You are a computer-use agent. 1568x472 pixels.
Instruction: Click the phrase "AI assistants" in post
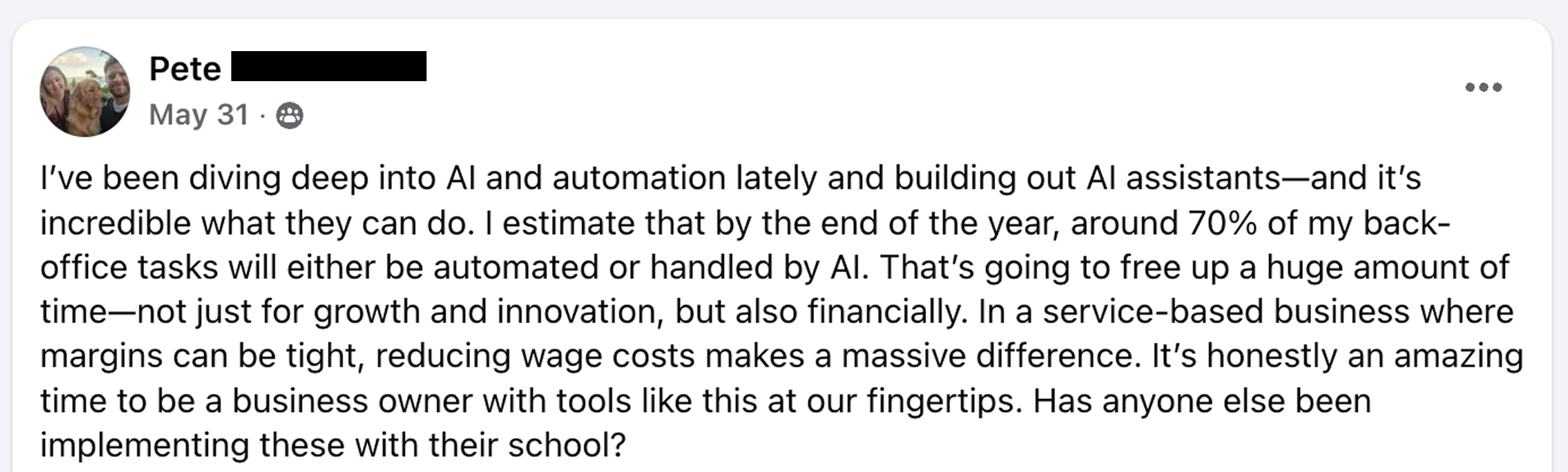click(x=1184, y=179)
